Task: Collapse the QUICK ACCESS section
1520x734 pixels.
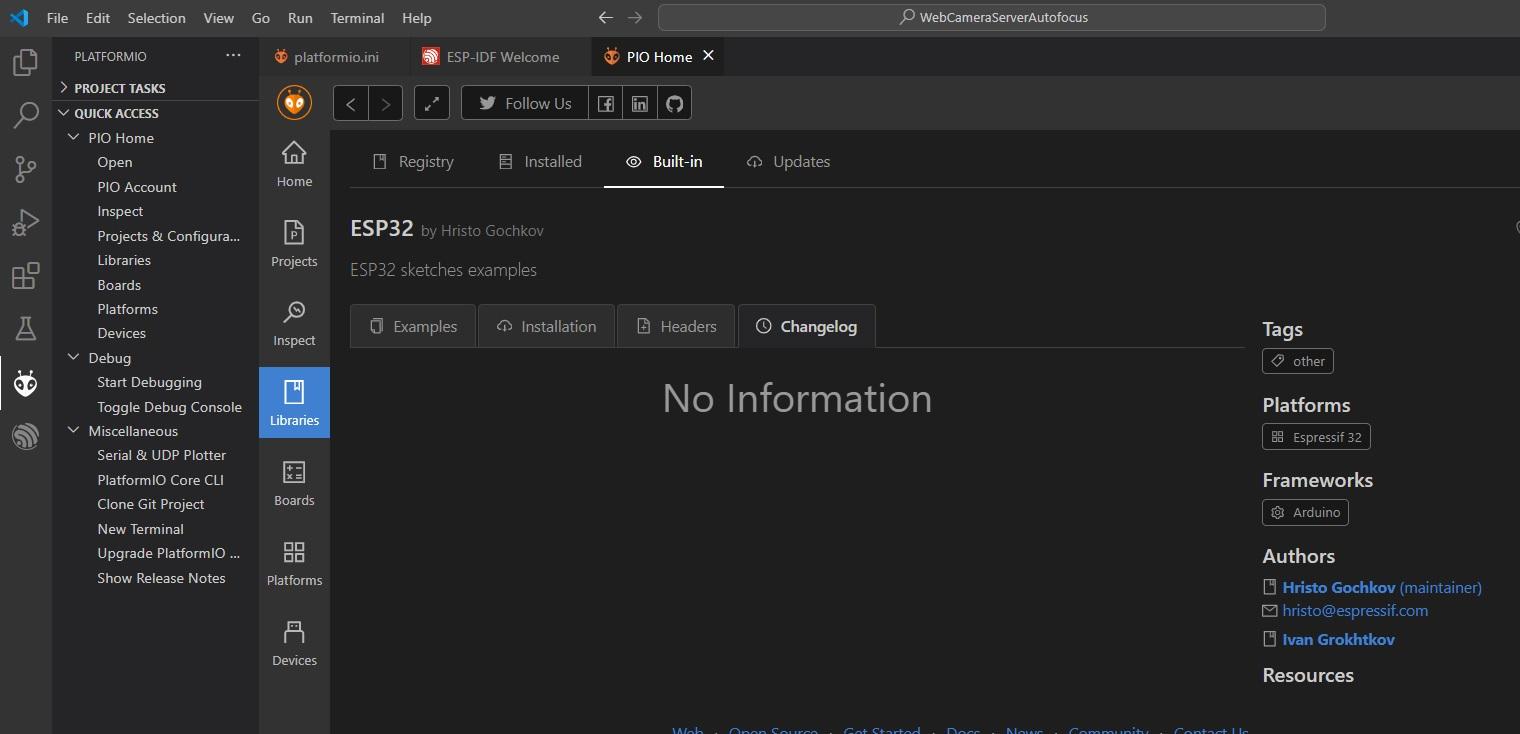Action: pyautogui.click(x=155, y=113)
